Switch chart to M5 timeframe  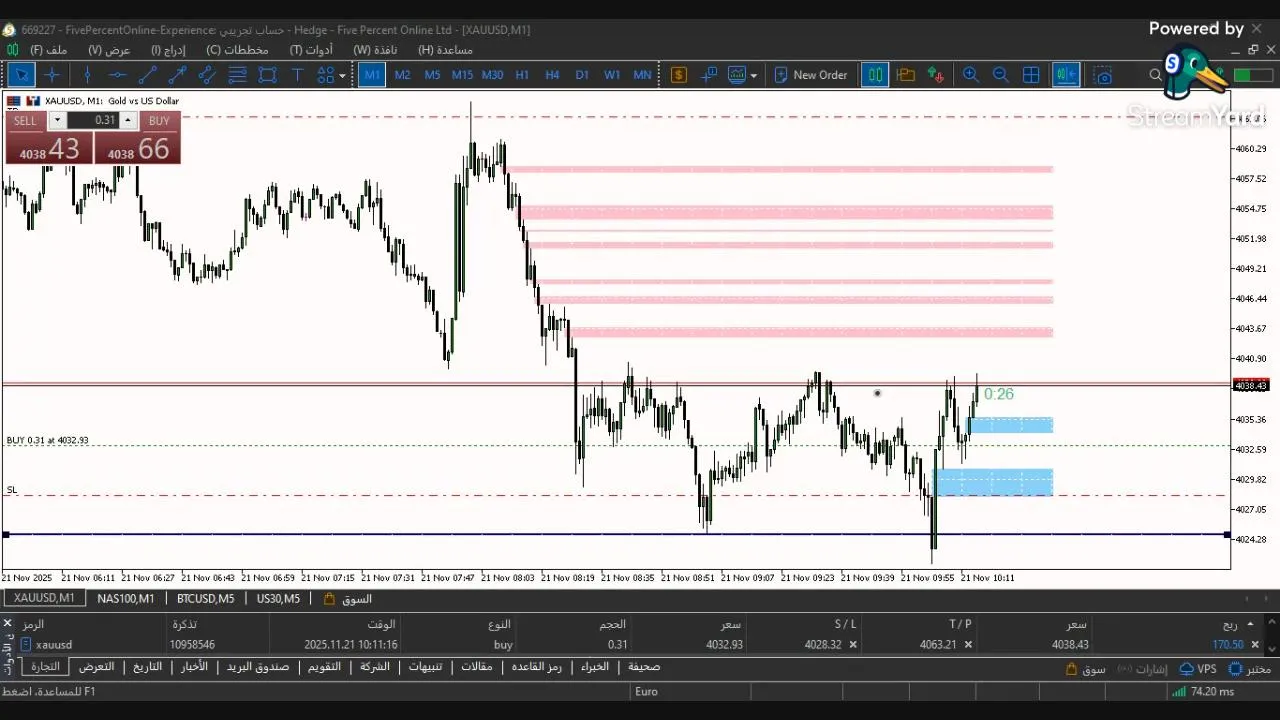tap(432, 75)
